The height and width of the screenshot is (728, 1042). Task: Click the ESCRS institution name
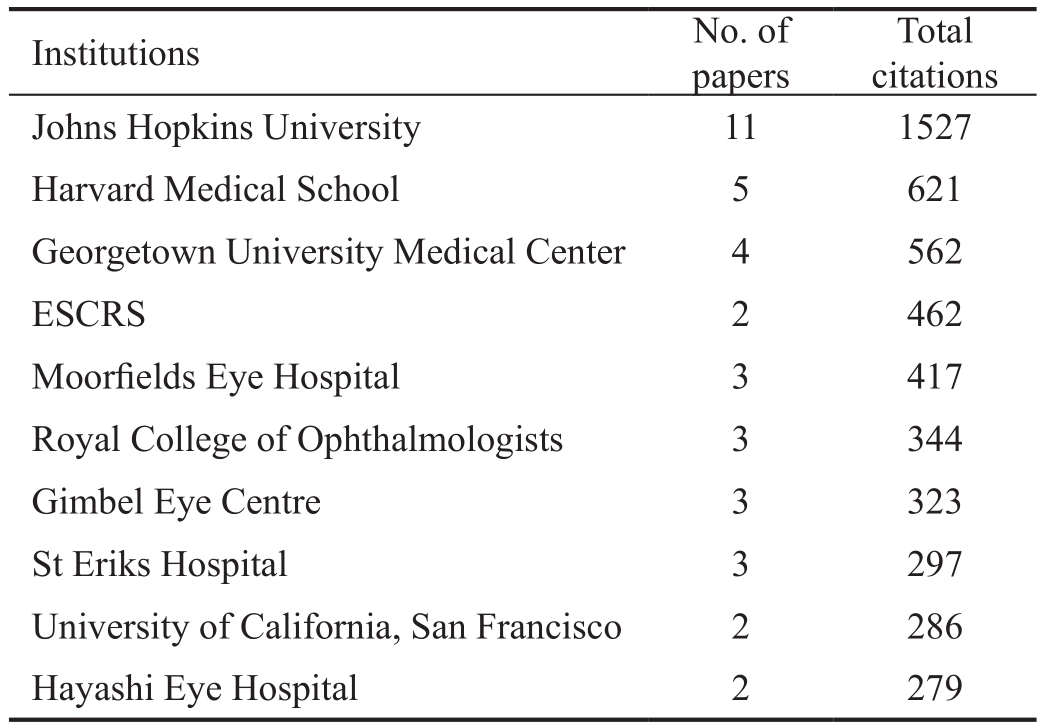point(88,314)
